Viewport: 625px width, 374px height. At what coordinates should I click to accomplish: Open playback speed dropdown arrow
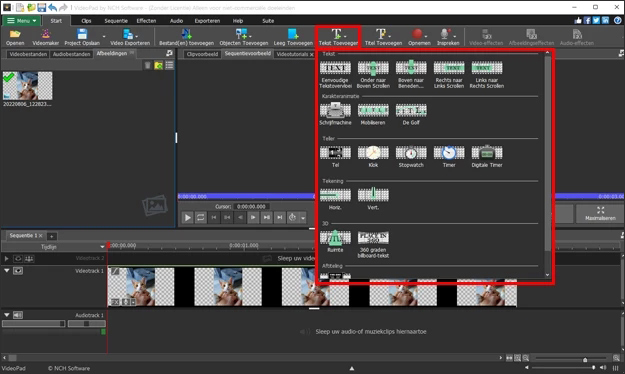(x=303, y=218)
